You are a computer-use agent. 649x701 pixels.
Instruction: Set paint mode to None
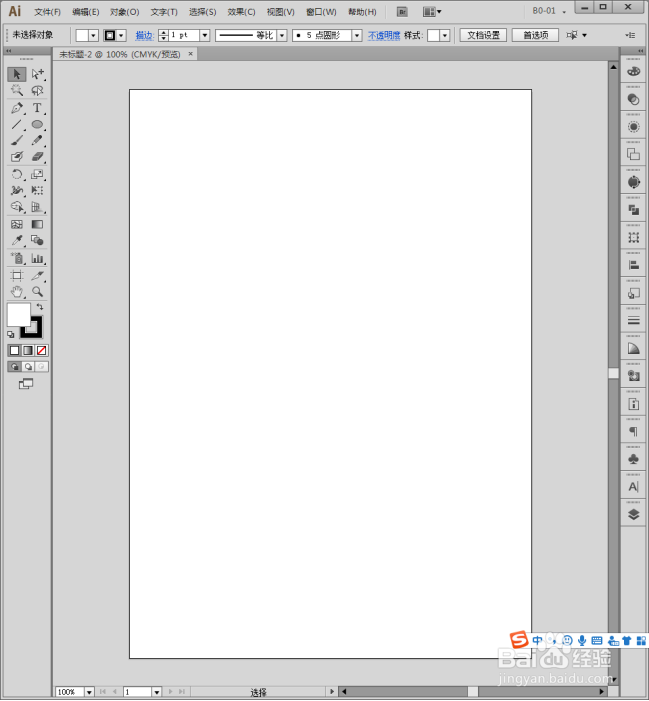point(42,350)
